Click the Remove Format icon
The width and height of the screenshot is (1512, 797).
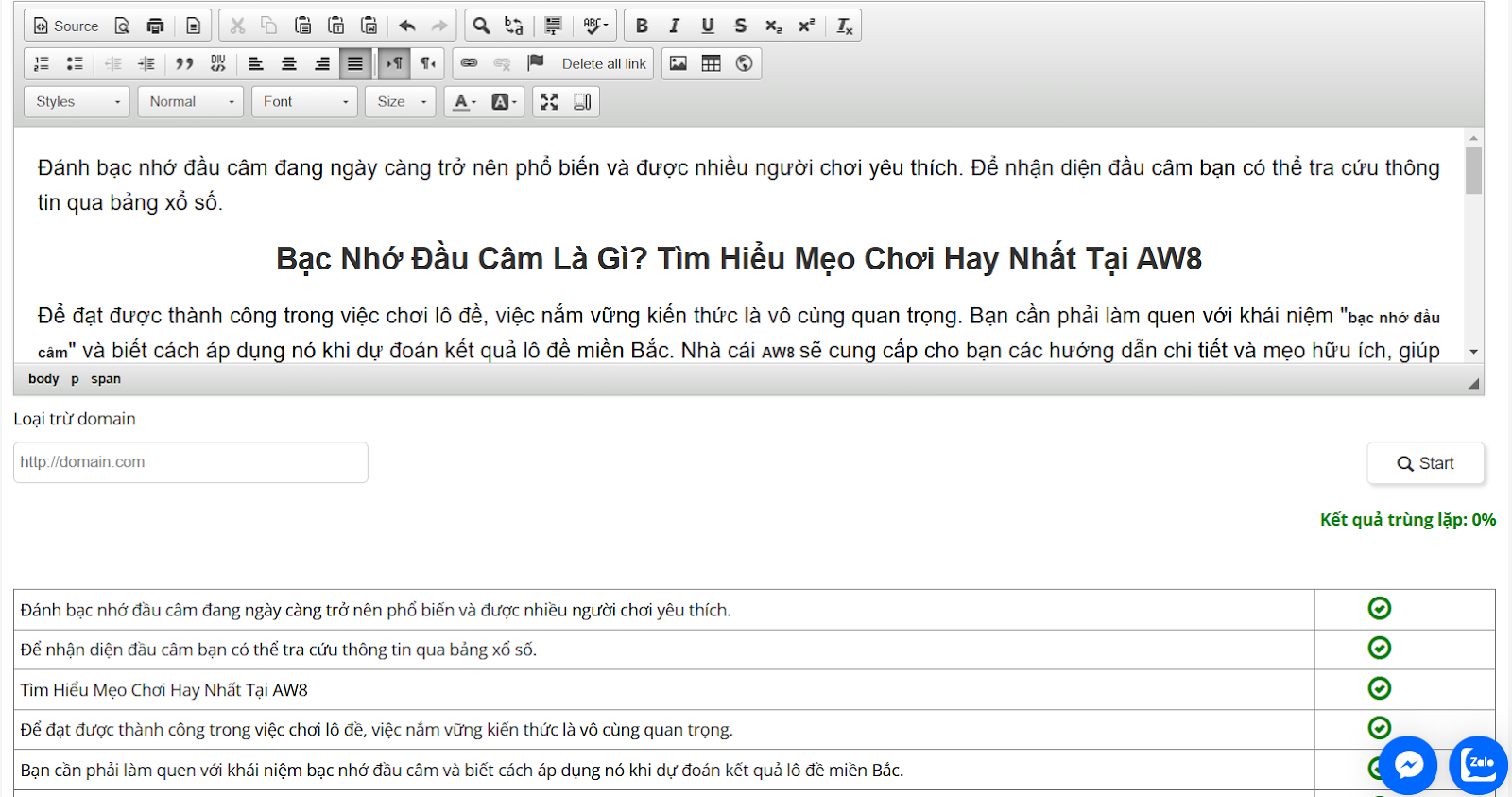click(845, 26)
